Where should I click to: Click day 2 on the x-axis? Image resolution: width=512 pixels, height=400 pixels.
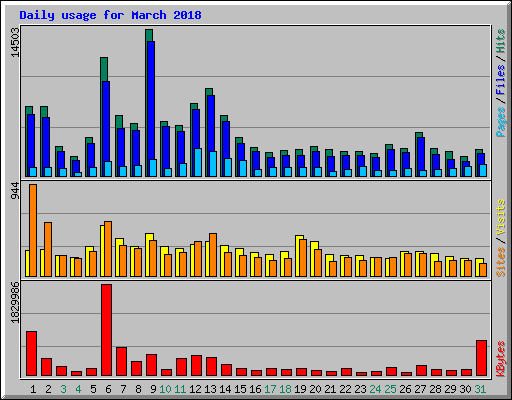tap(48, 389)
